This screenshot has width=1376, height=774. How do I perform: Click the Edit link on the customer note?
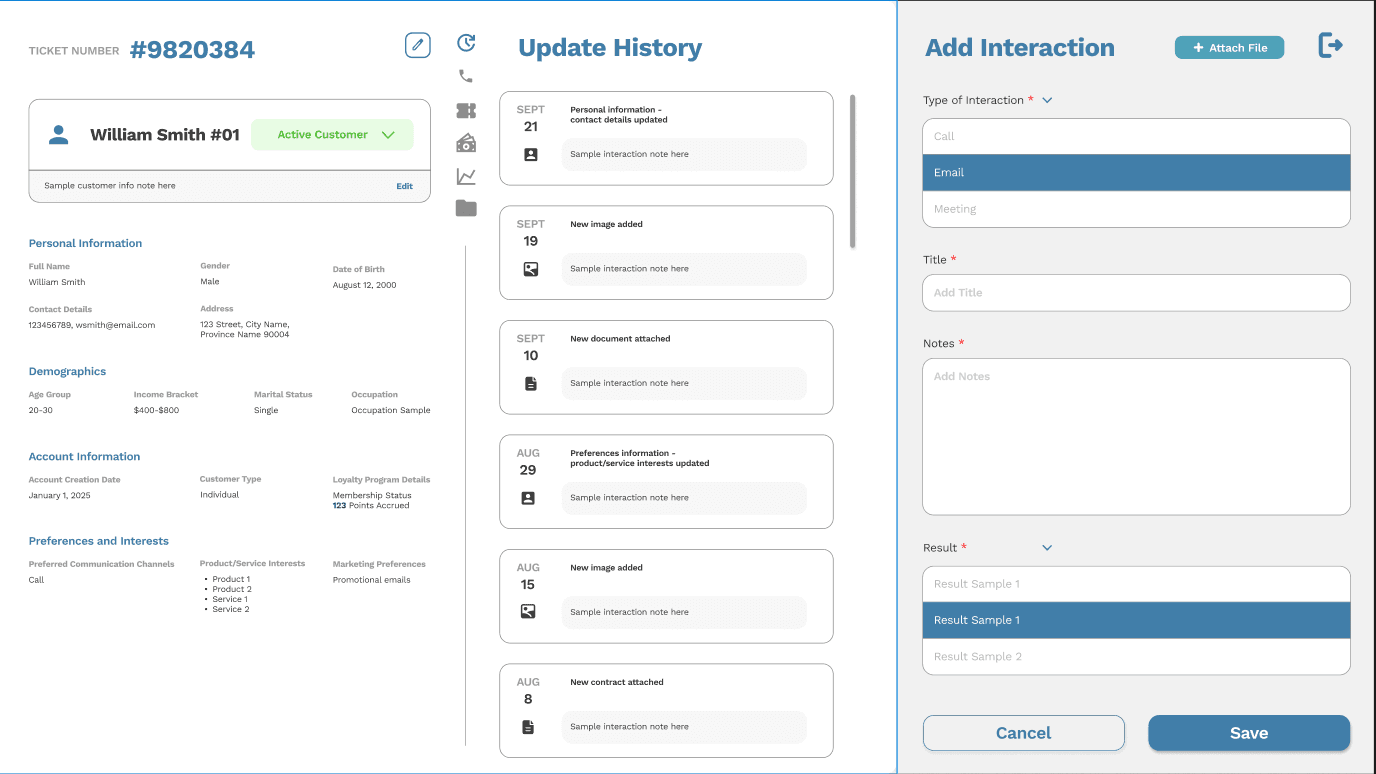pyautogui.click(x=404, y=186)
